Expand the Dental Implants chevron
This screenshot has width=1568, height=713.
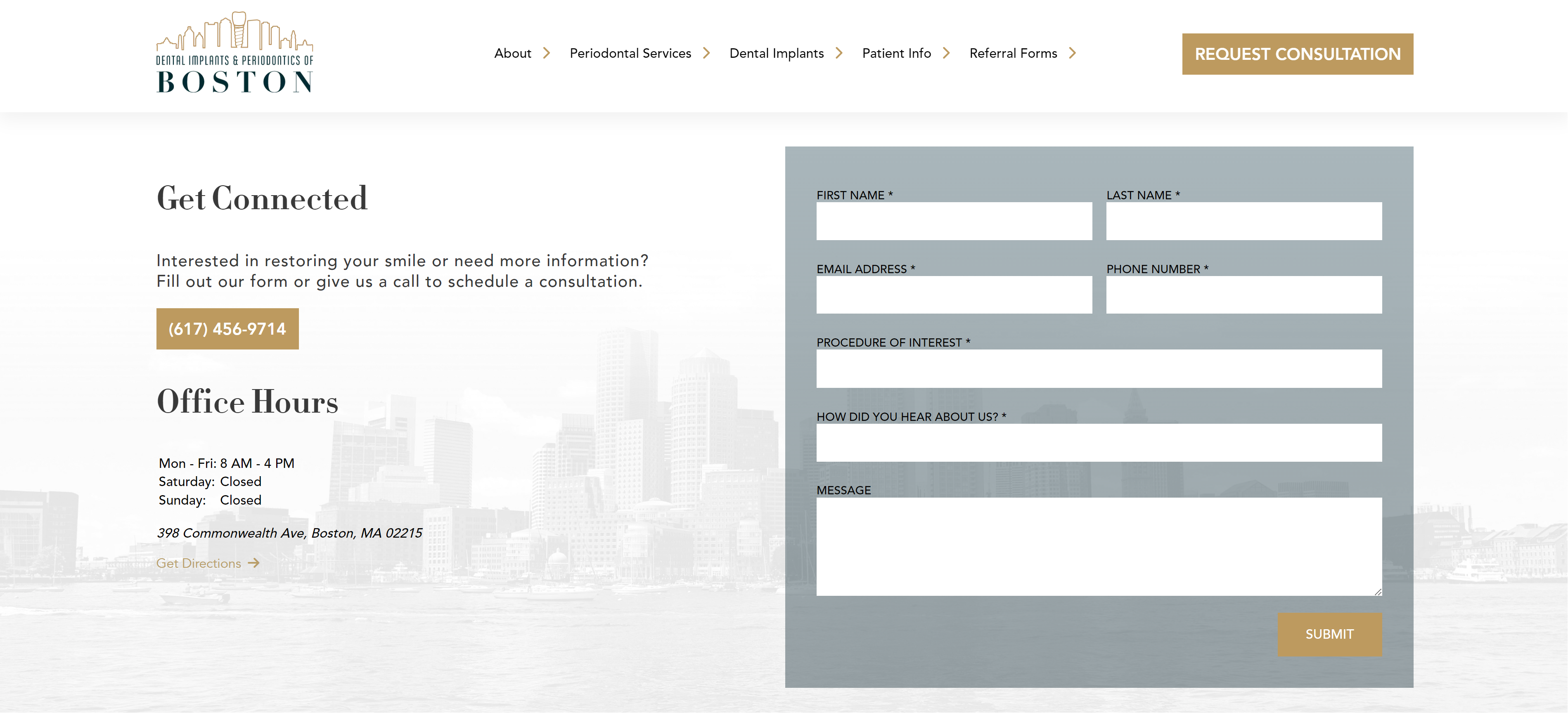click(839, 54)
